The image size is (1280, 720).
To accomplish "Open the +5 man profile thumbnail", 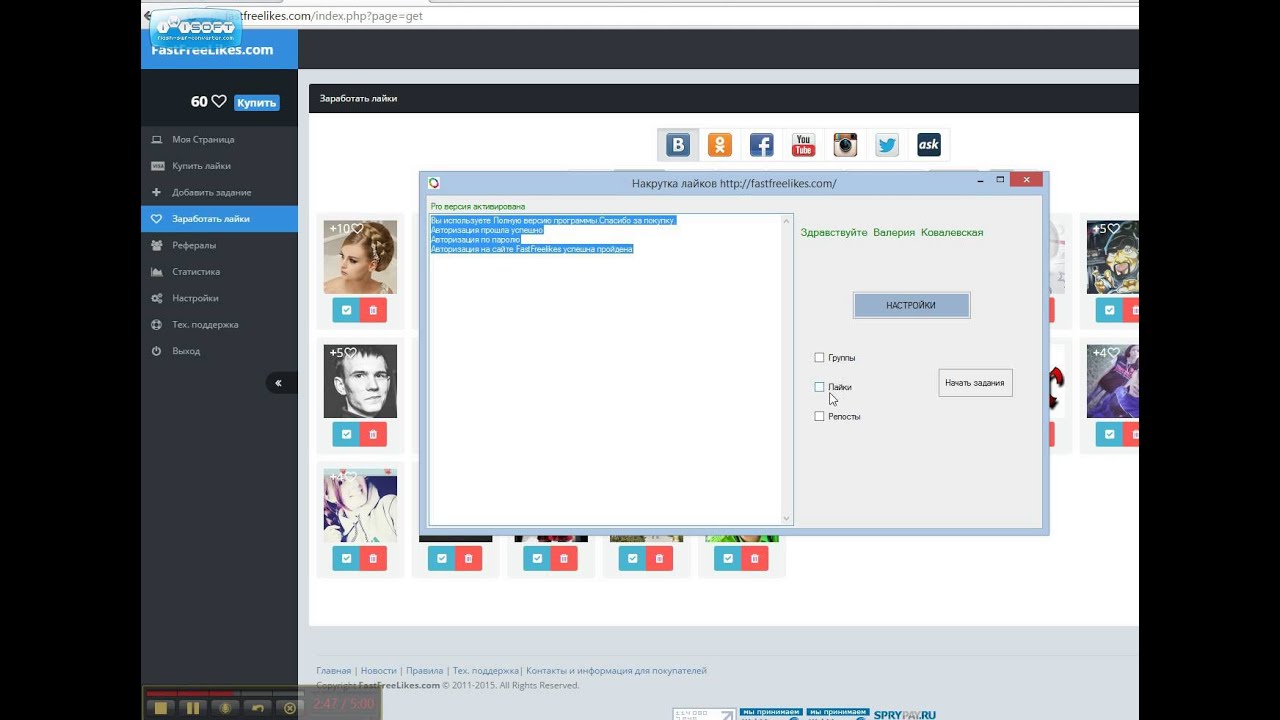I will click(360, 381).
